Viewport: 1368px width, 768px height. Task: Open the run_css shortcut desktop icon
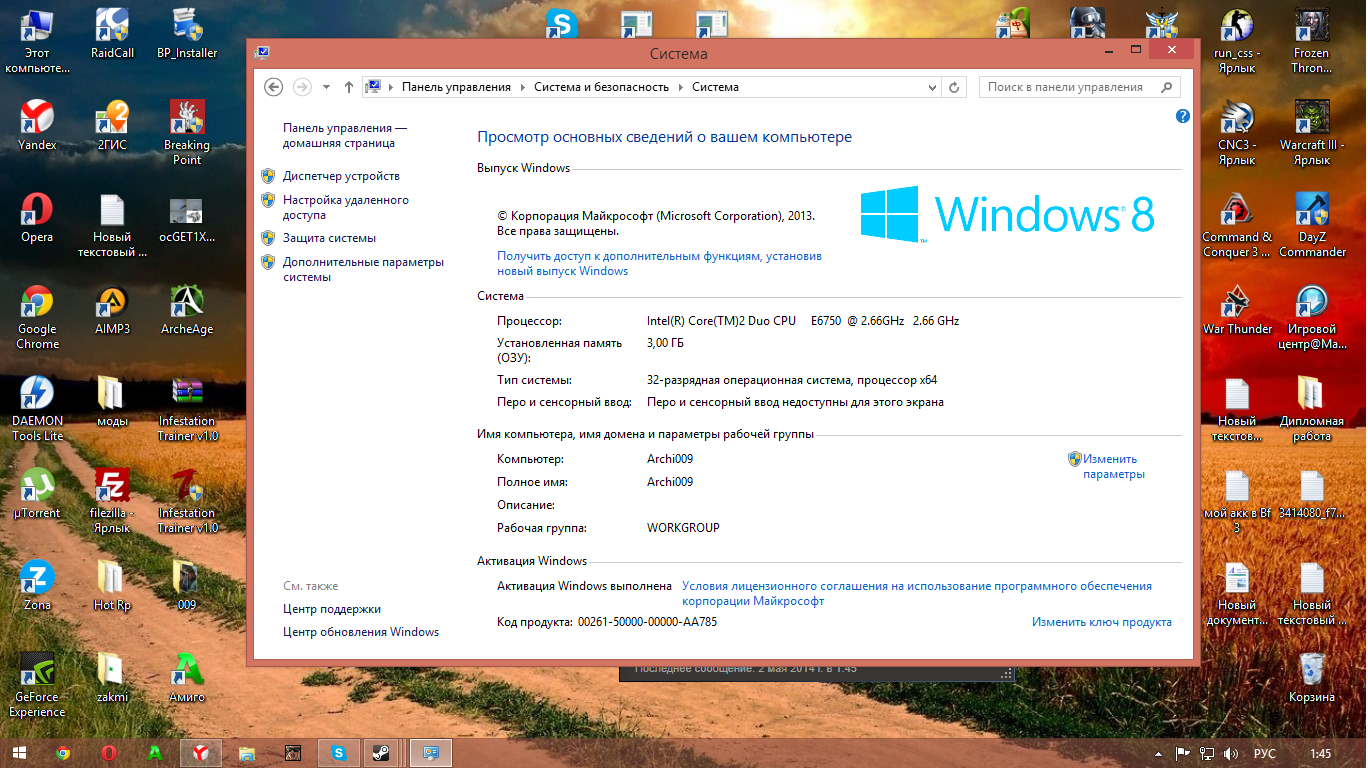[x=1237, y=40]
